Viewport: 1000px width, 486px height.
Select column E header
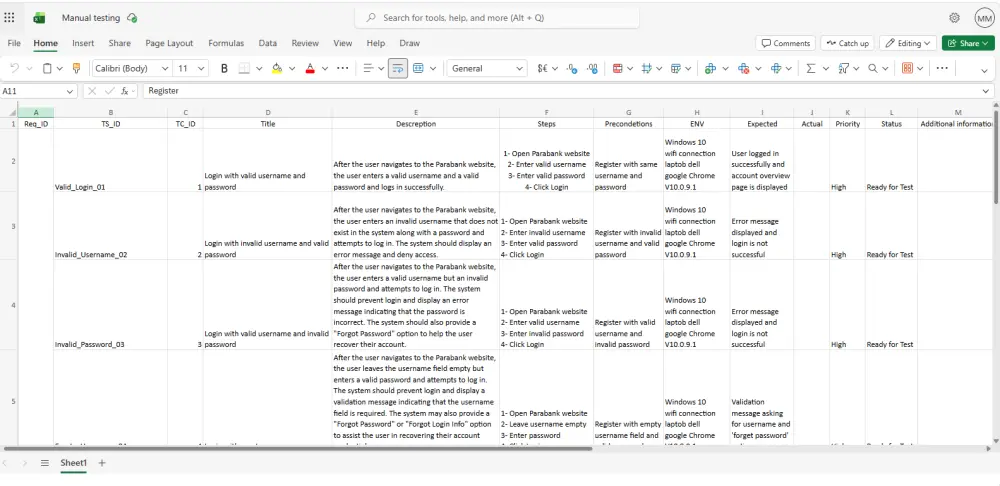416,113
